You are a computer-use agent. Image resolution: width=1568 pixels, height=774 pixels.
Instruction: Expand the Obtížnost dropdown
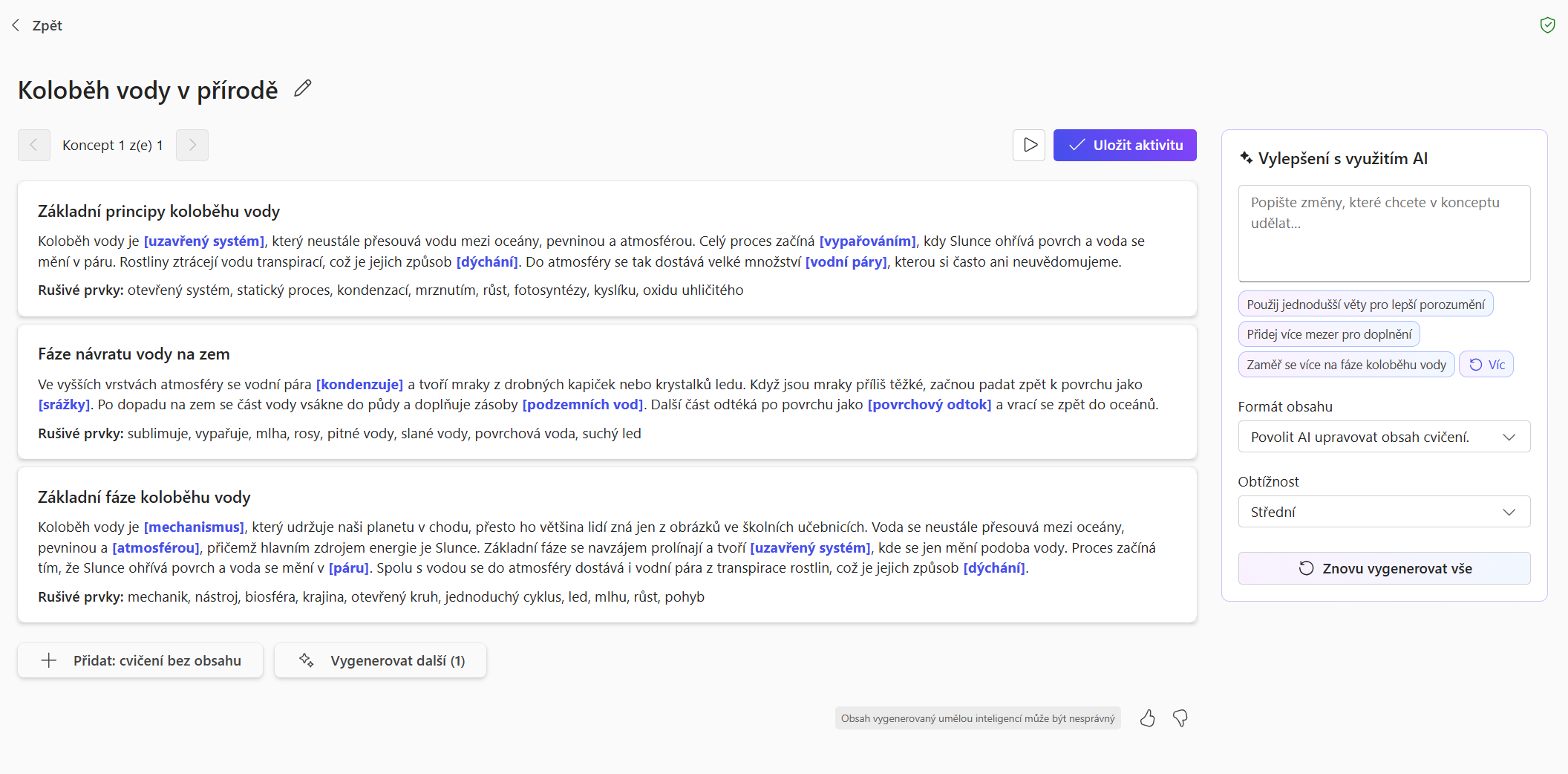coord(1384,512)
